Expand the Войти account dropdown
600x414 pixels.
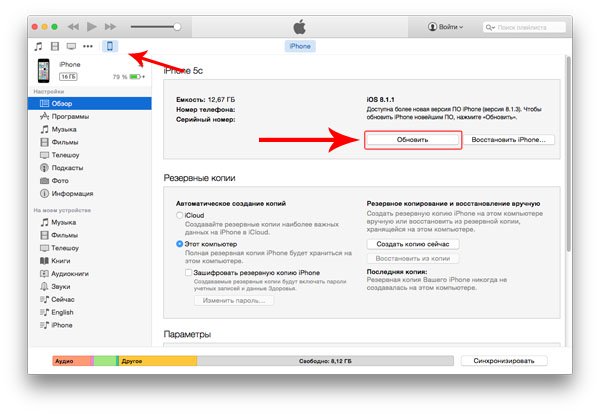(445, 27)
